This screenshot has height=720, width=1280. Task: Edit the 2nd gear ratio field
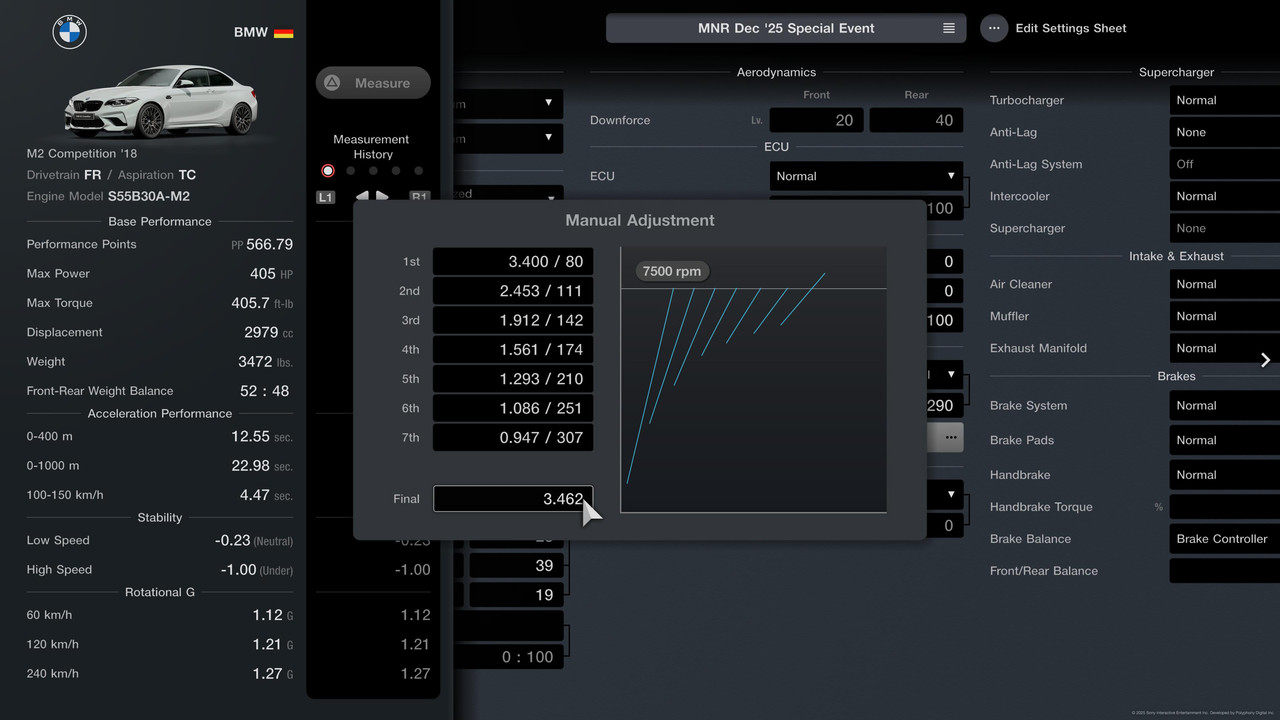coord(513,291)
